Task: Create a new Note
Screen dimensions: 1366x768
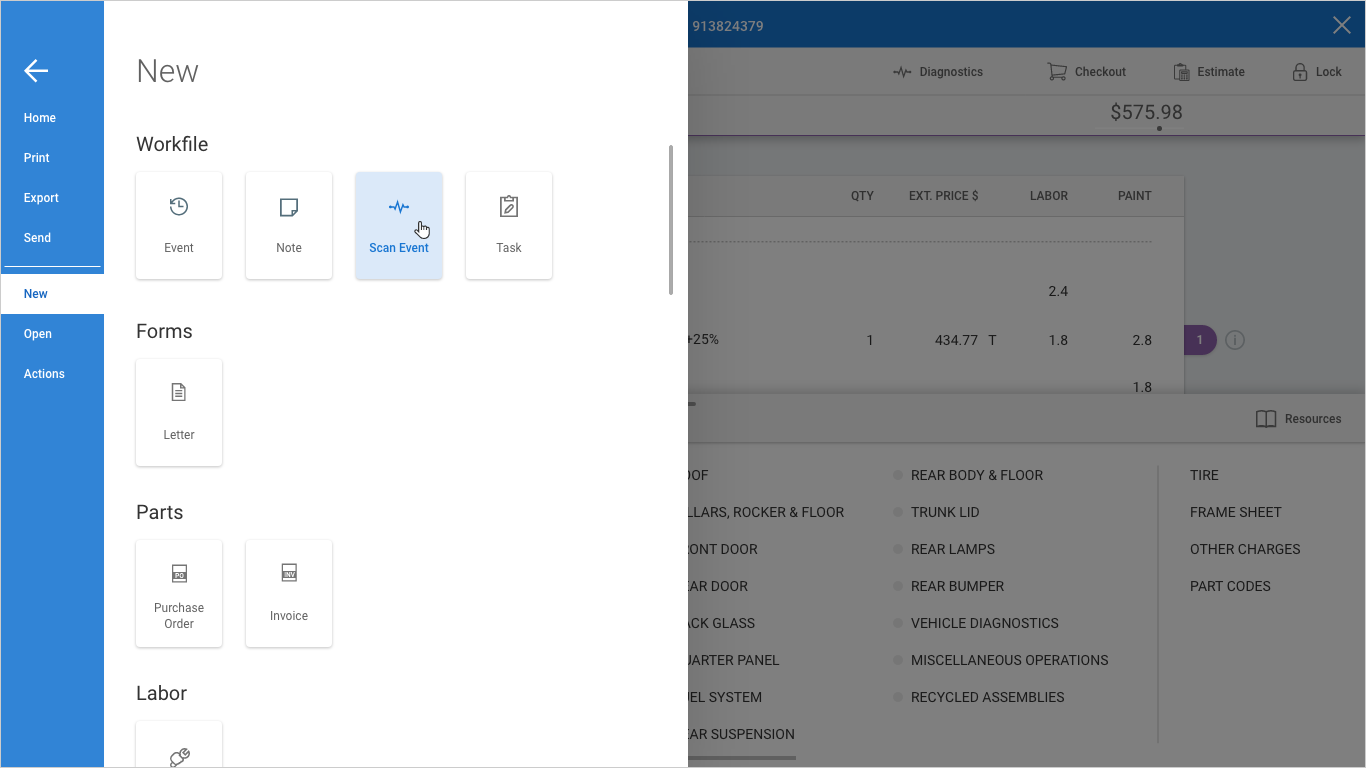Action: [289, 225]
